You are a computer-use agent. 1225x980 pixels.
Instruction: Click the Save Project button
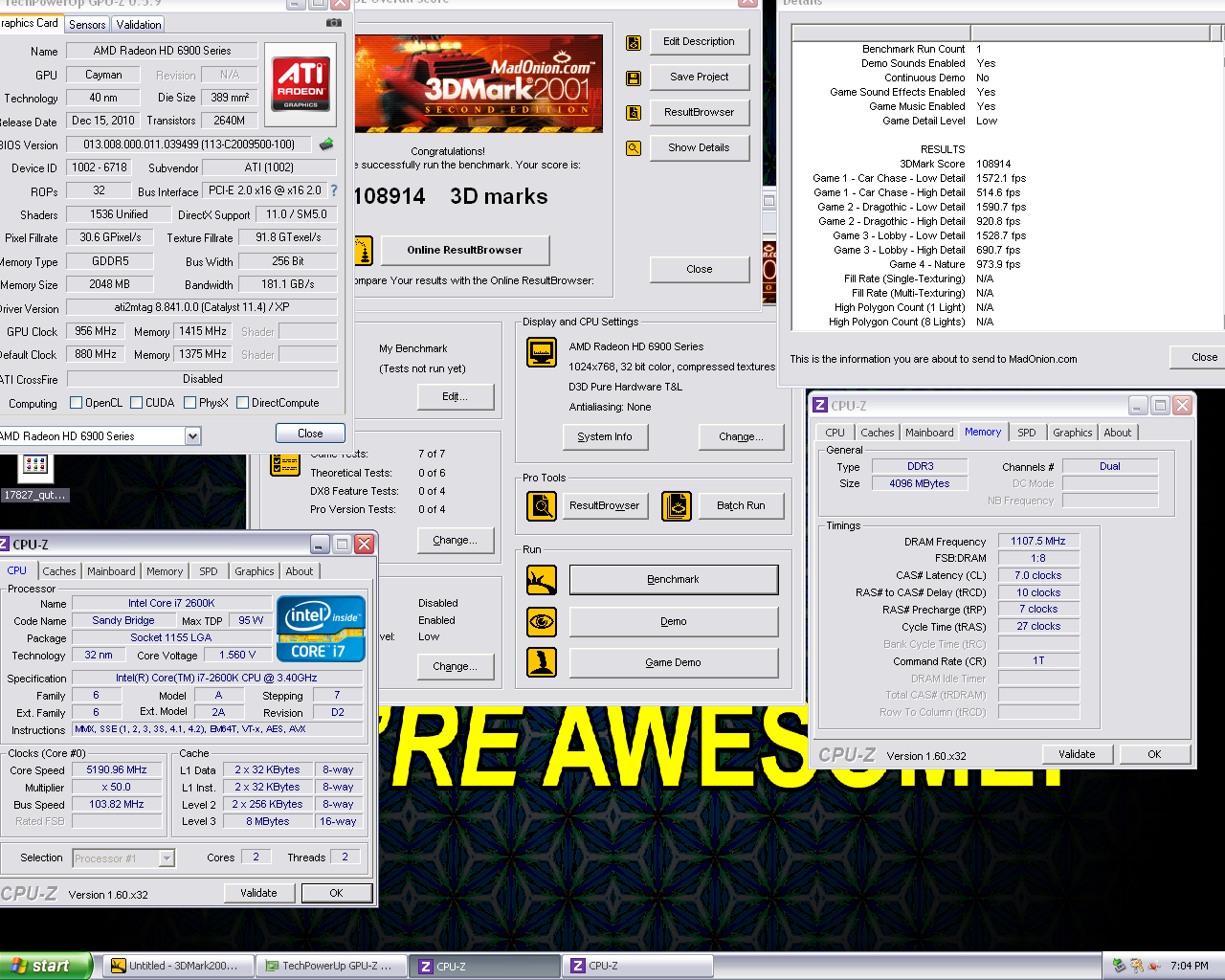tap(700, 78)
